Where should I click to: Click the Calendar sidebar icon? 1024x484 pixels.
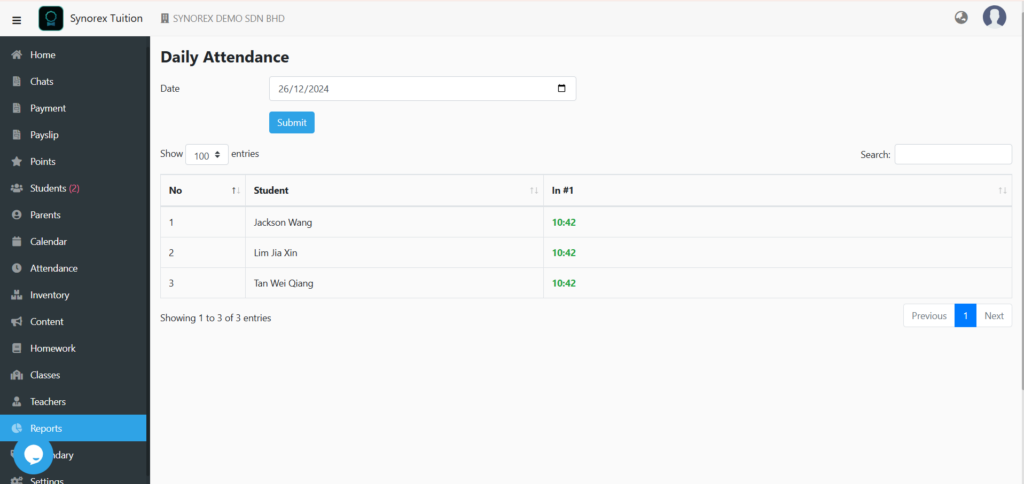tap(17, 242)
